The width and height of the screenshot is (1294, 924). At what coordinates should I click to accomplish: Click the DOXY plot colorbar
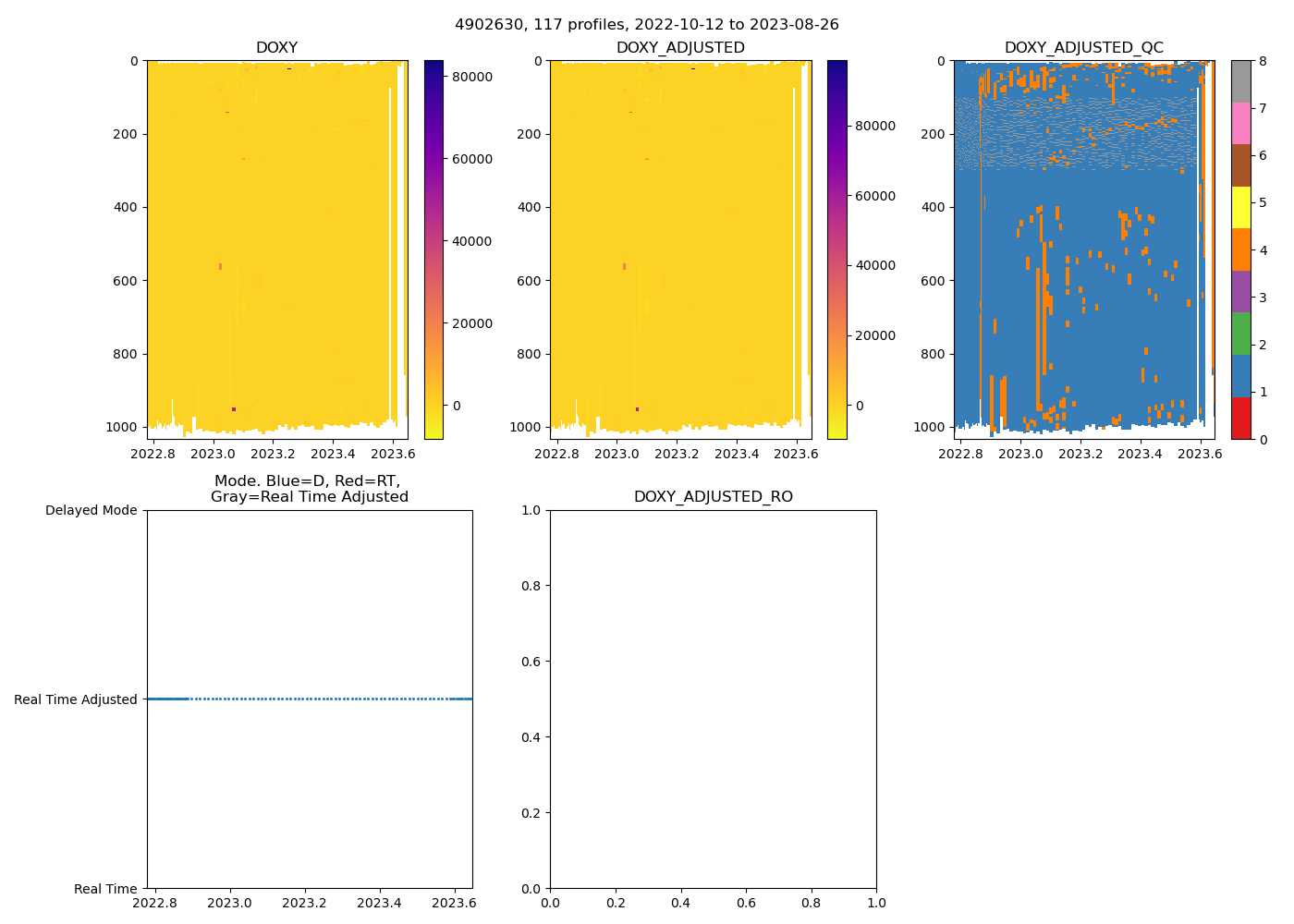point(433,249)
